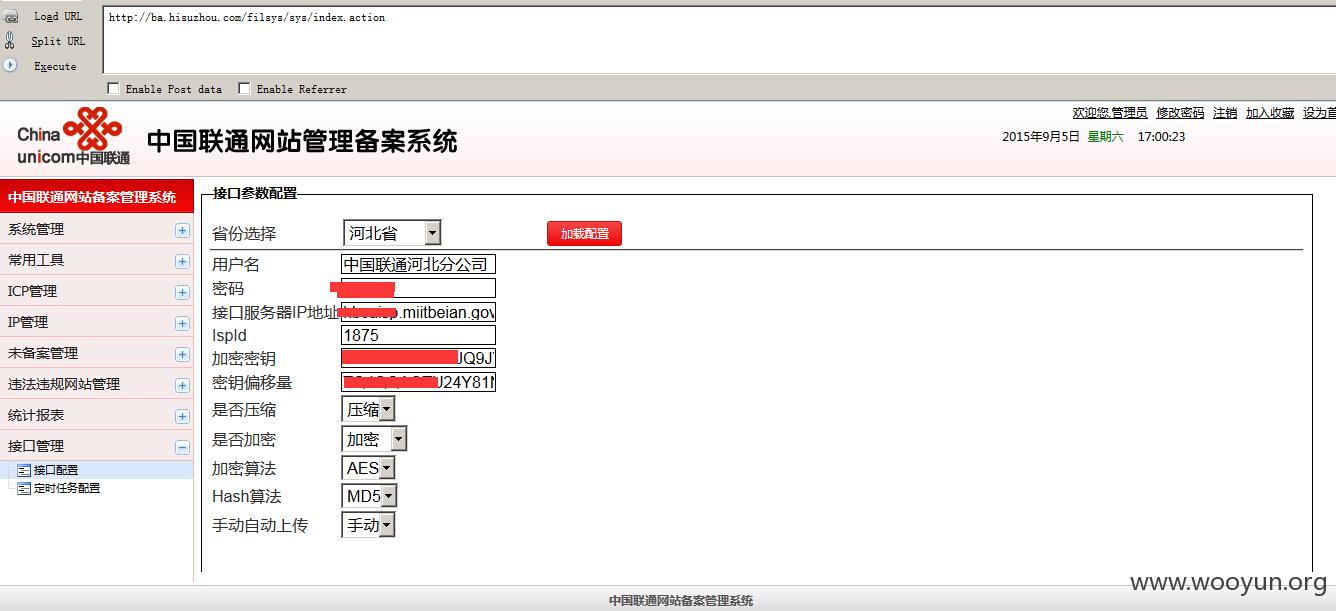Select ICP管理 menu item
Screen dimensions: 1336x611
[x=96, y=291]
